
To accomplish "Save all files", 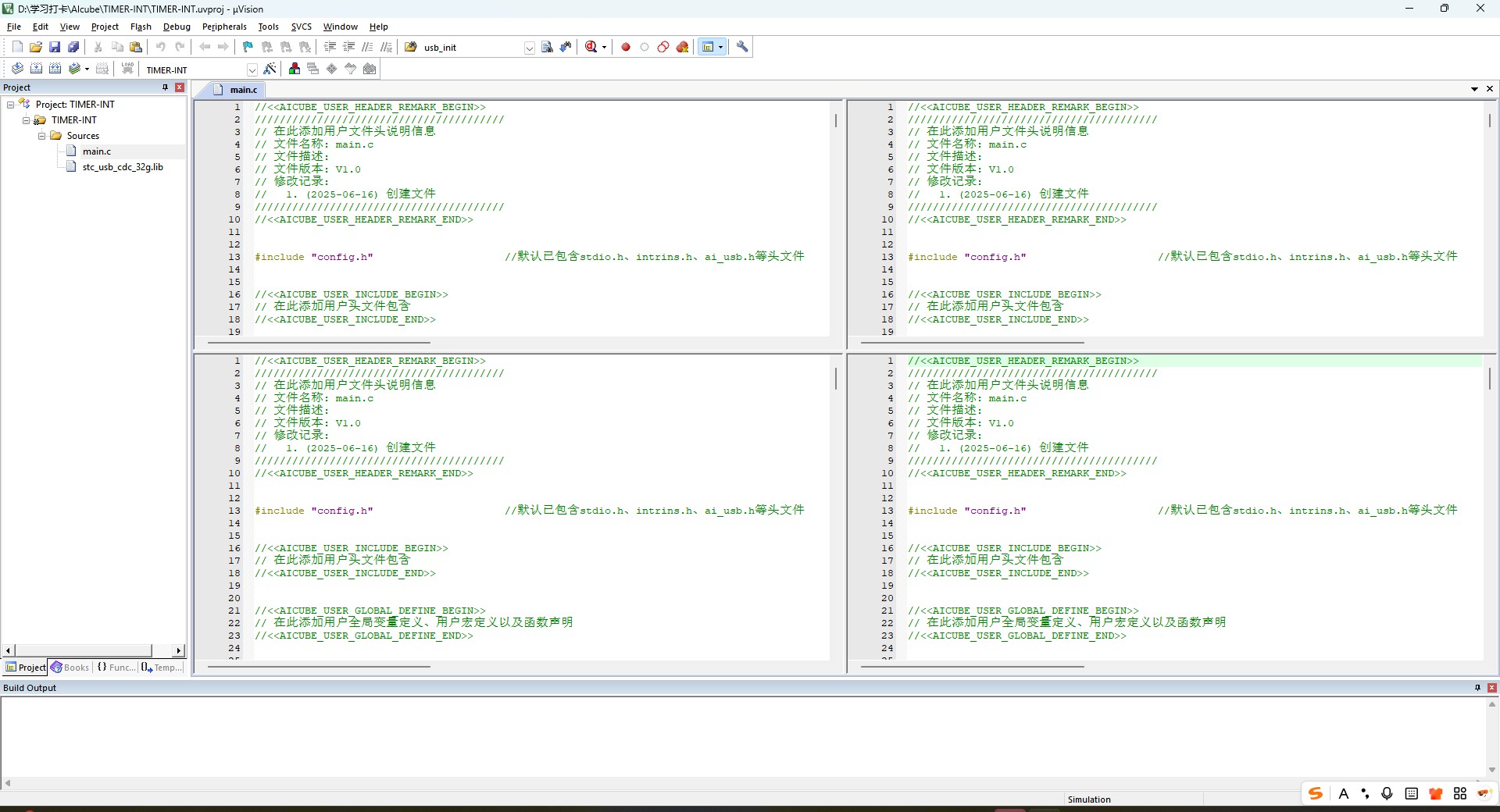I will point(73,47).
